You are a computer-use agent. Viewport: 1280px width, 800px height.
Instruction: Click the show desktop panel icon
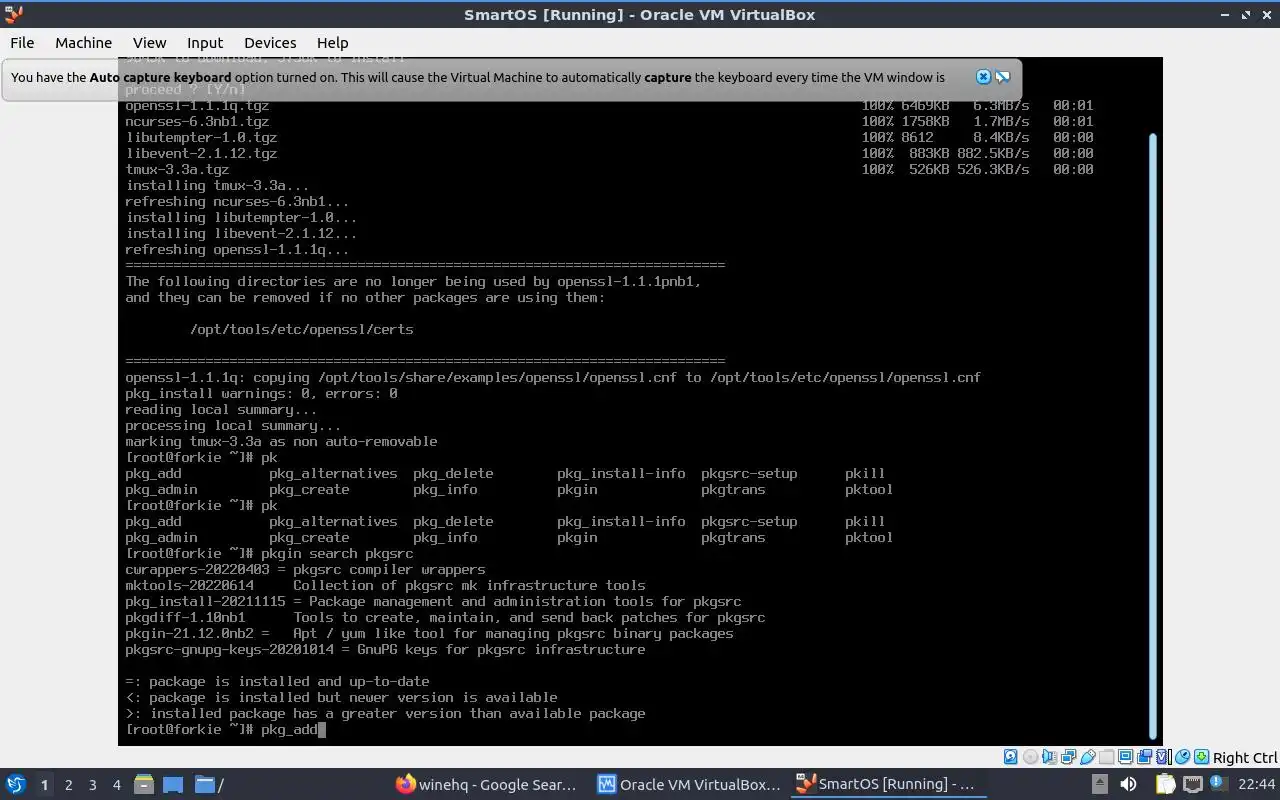[x=173, y=784]
